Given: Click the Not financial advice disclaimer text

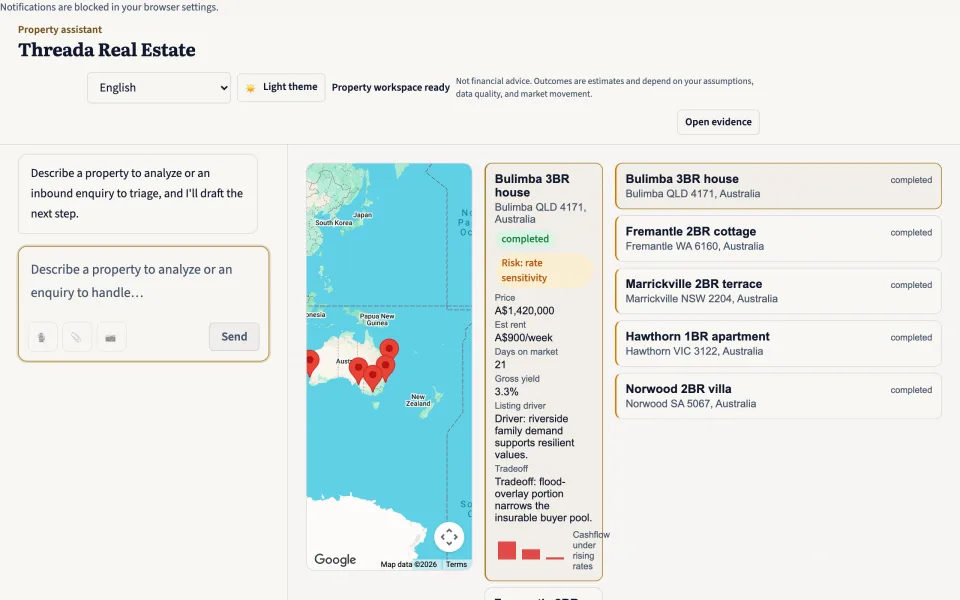Looking at the screenshot, I should click(604, 88).
